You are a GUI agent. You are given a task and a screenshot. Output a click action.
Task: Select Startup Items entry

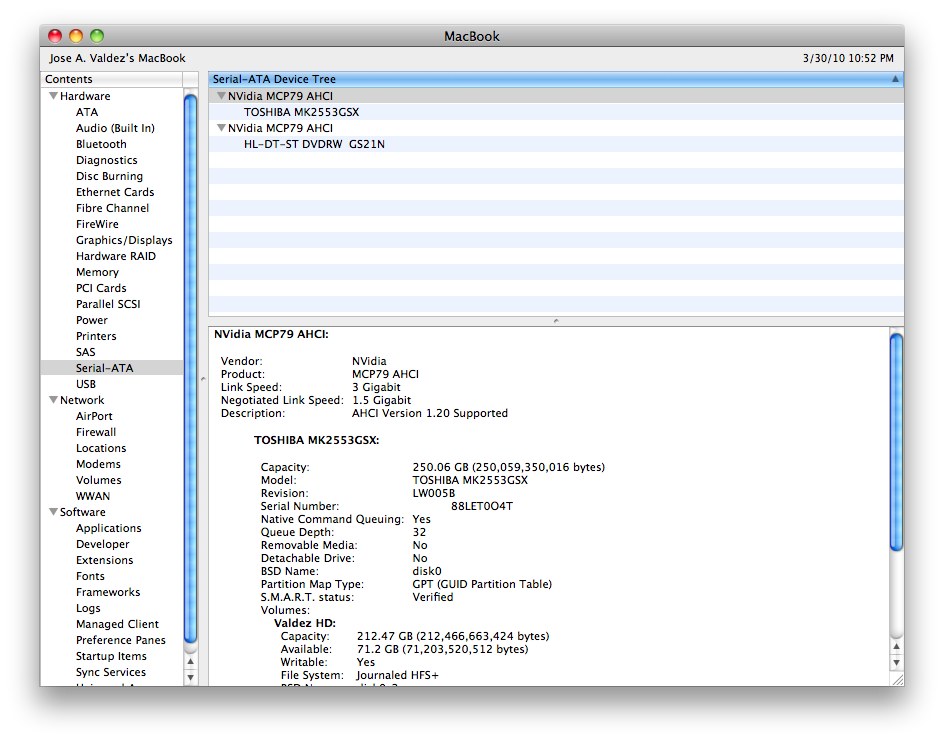tap(111, 656)
